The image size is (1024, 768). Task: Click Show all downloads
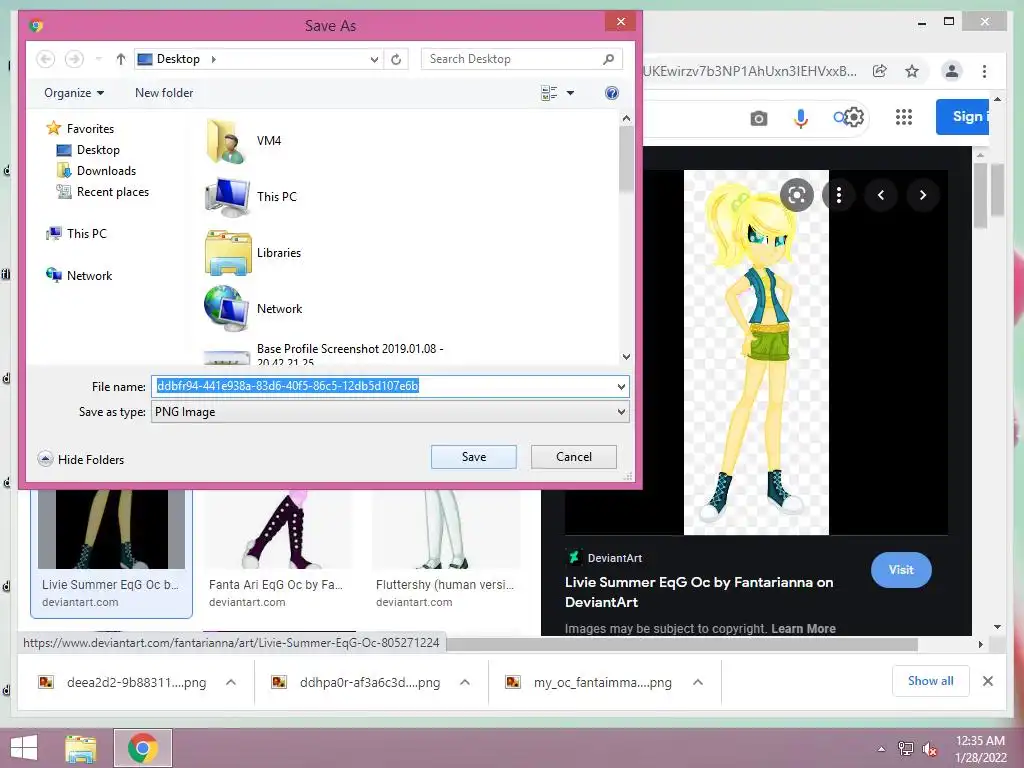[931, 681]
